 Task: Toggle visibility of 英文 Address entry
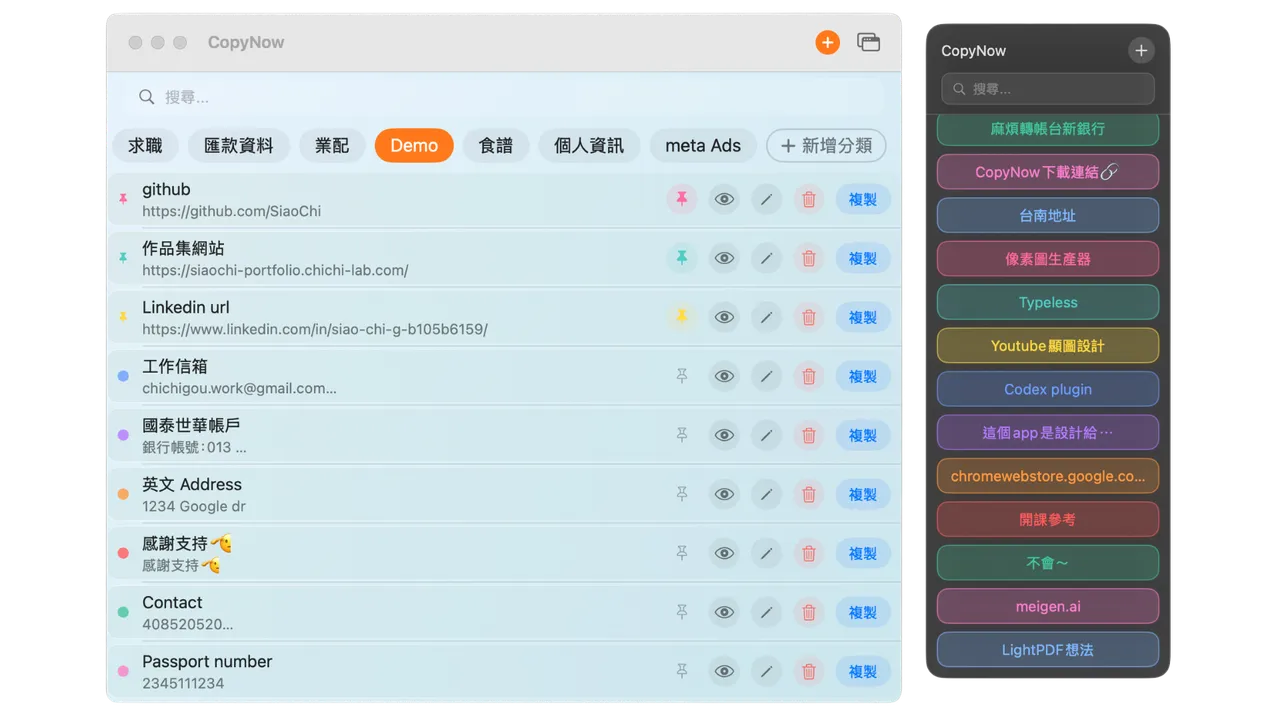point(724,494)
